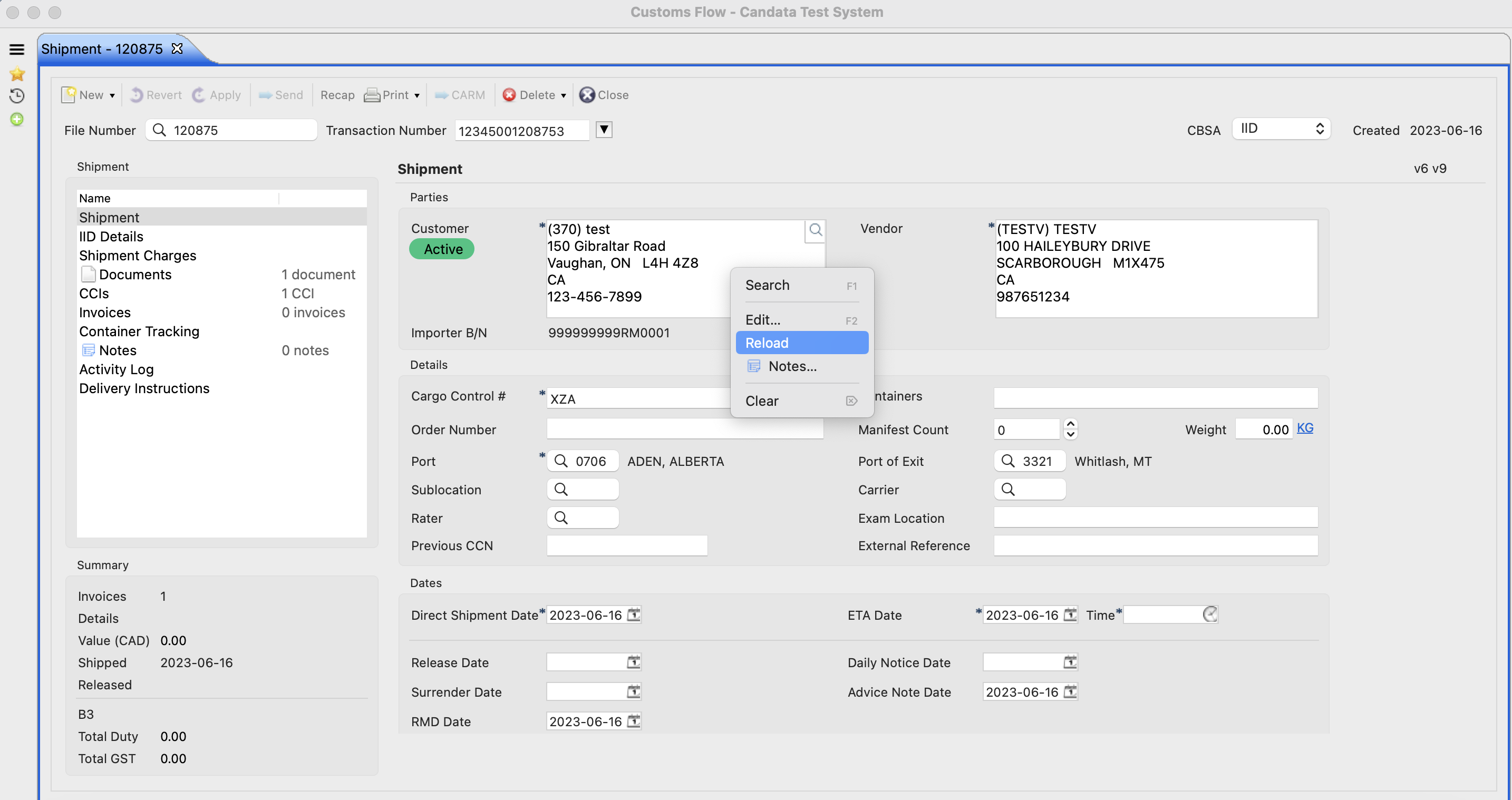Open Shipment Charges in navigation list
1512x800 pixels.
[x=222, y=255]
